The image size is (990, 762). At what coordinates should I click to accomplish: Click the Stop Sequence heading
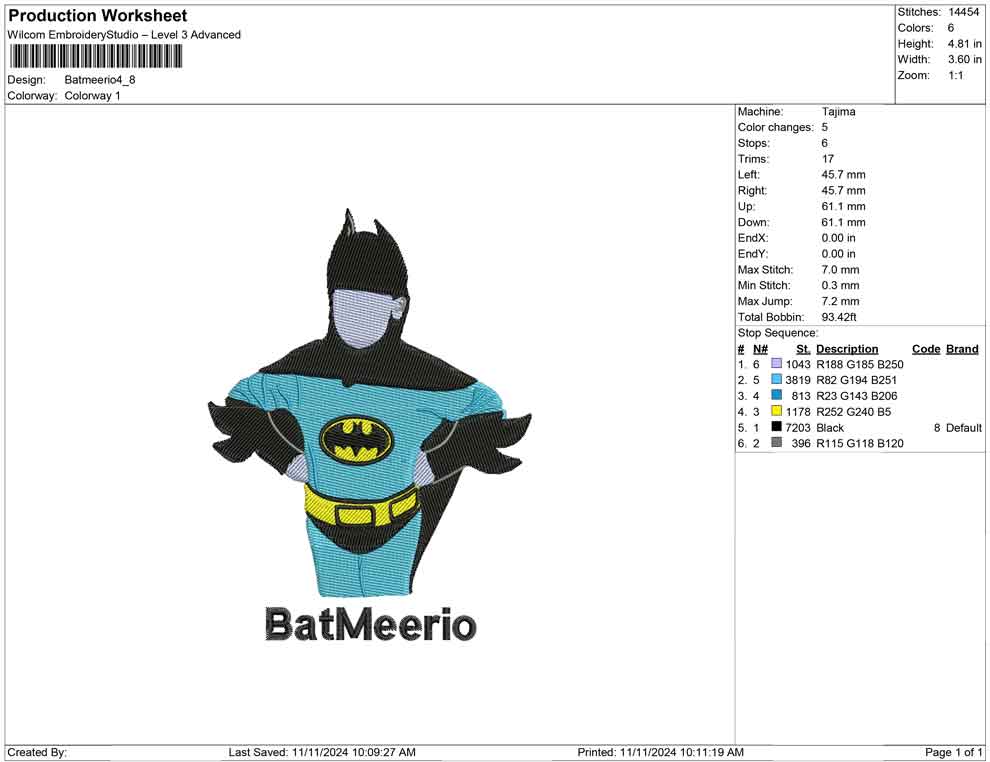778,333
